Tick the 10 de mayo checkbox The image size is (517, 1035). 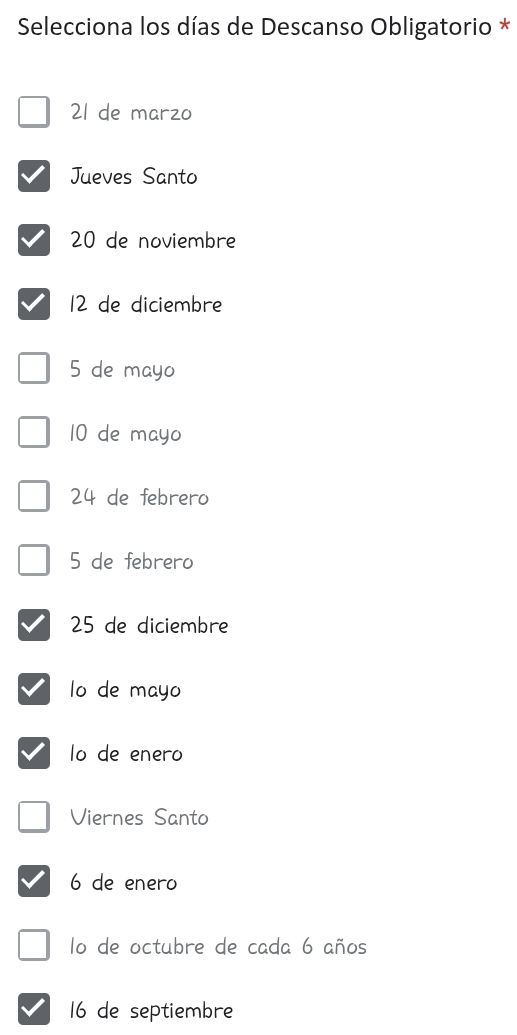point(34,432)
